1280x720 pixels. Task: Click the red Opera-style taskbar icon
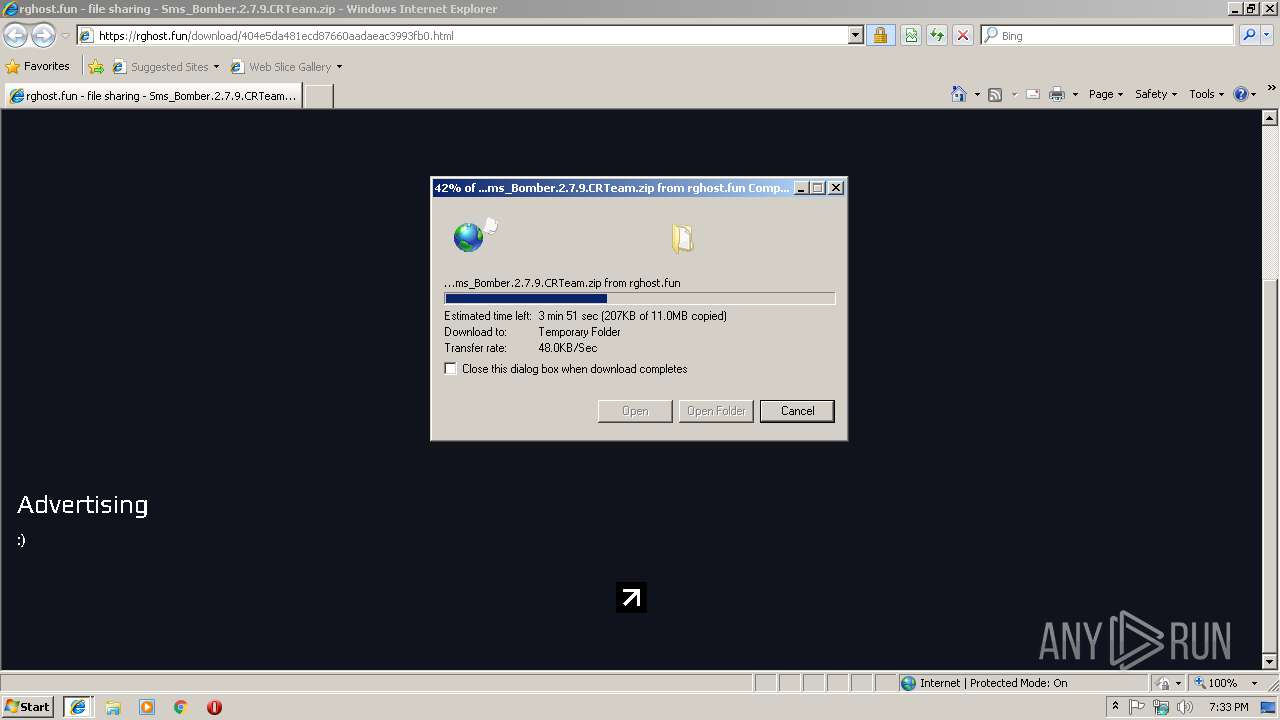[214, 707]
